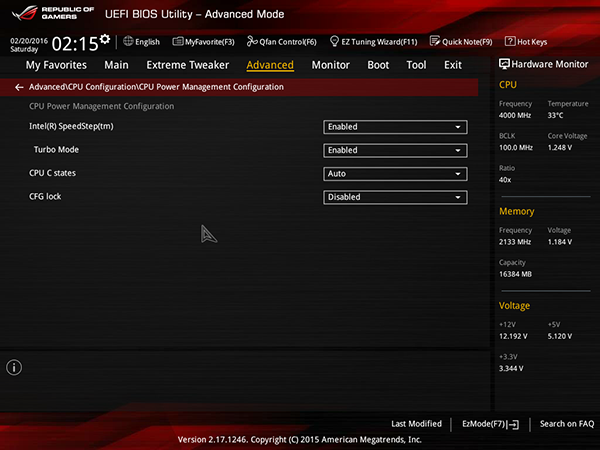Image resolution: width=600 pixels, height=450 pixels.
Task: Click the CPU temperature 33°C
Action: click(x=555, y=115)
